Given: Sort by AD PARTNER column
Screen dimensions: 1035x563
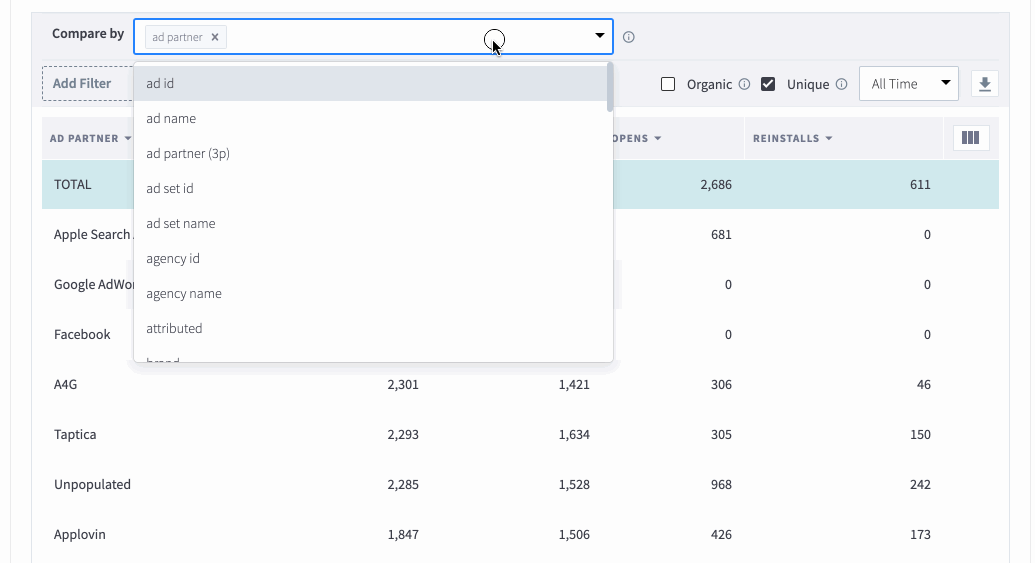Looking at the screenshot, I should [x=90, y=139].
